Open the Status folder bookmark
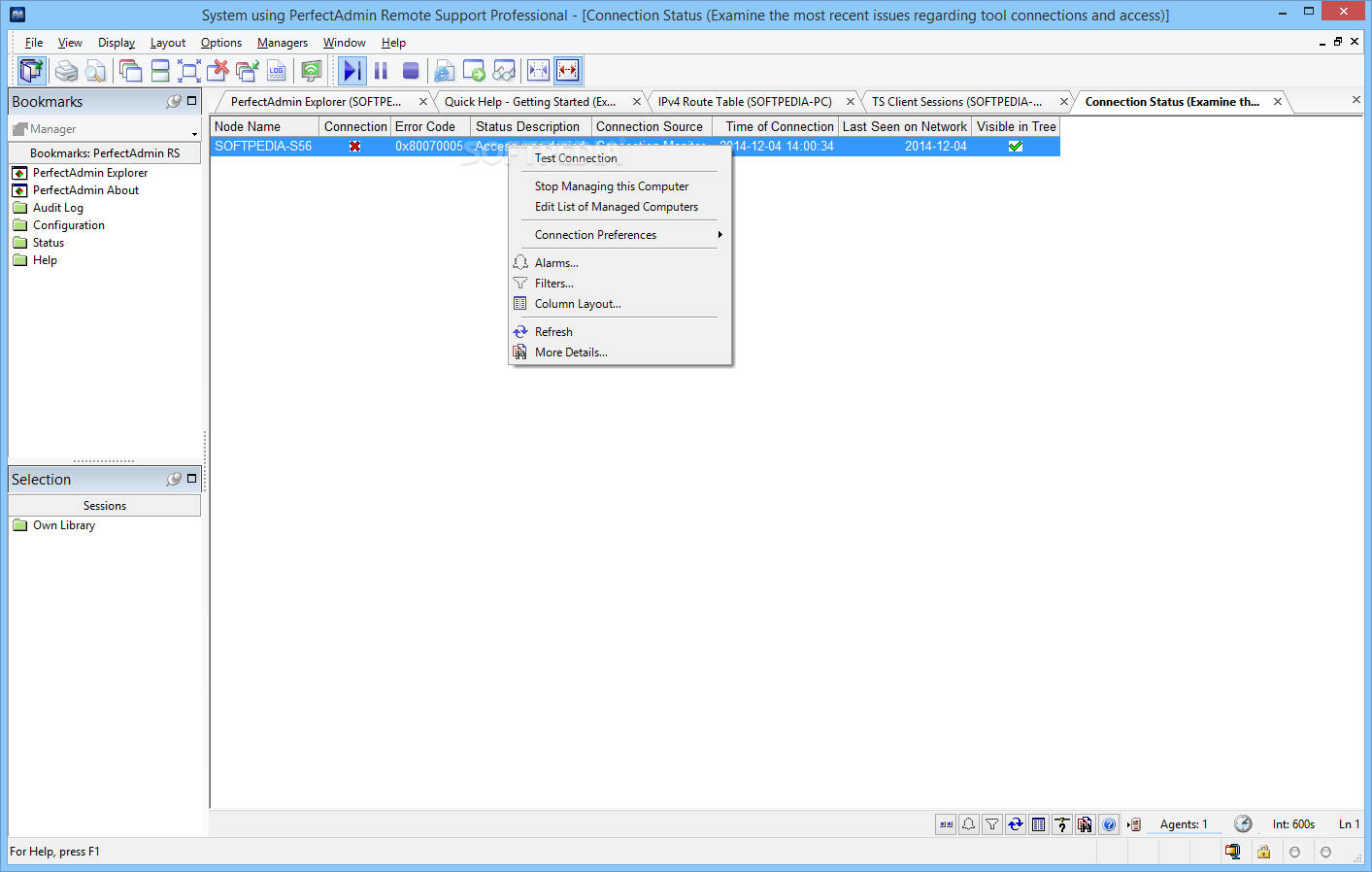Image resolution: width=1372 pixels, height=872 pixels. tap(48, 243)
